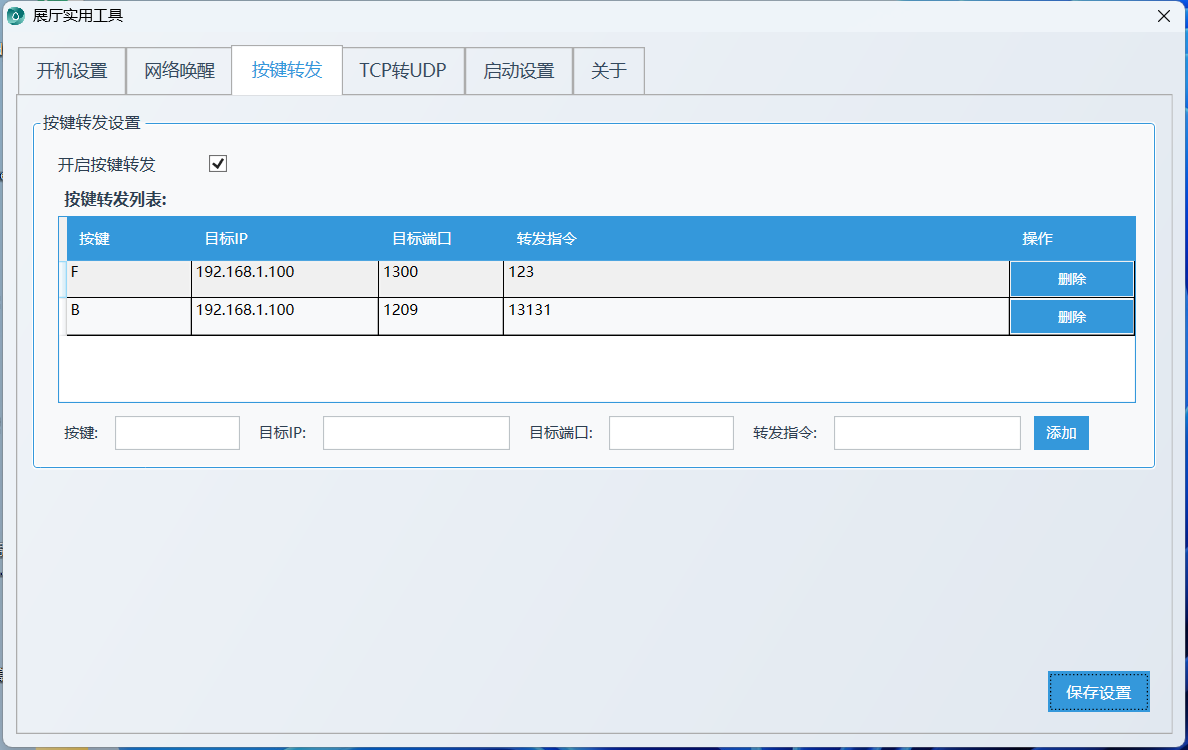The image size is (1188, 750).
Task: Select the 目标端口 input box
Action: [671, 433]
